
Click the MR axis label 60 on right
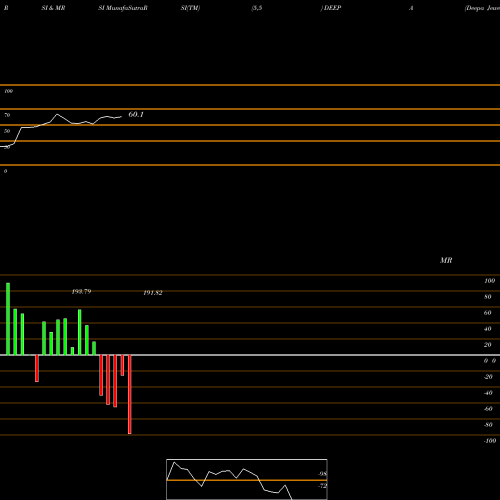tap(488, 313)
